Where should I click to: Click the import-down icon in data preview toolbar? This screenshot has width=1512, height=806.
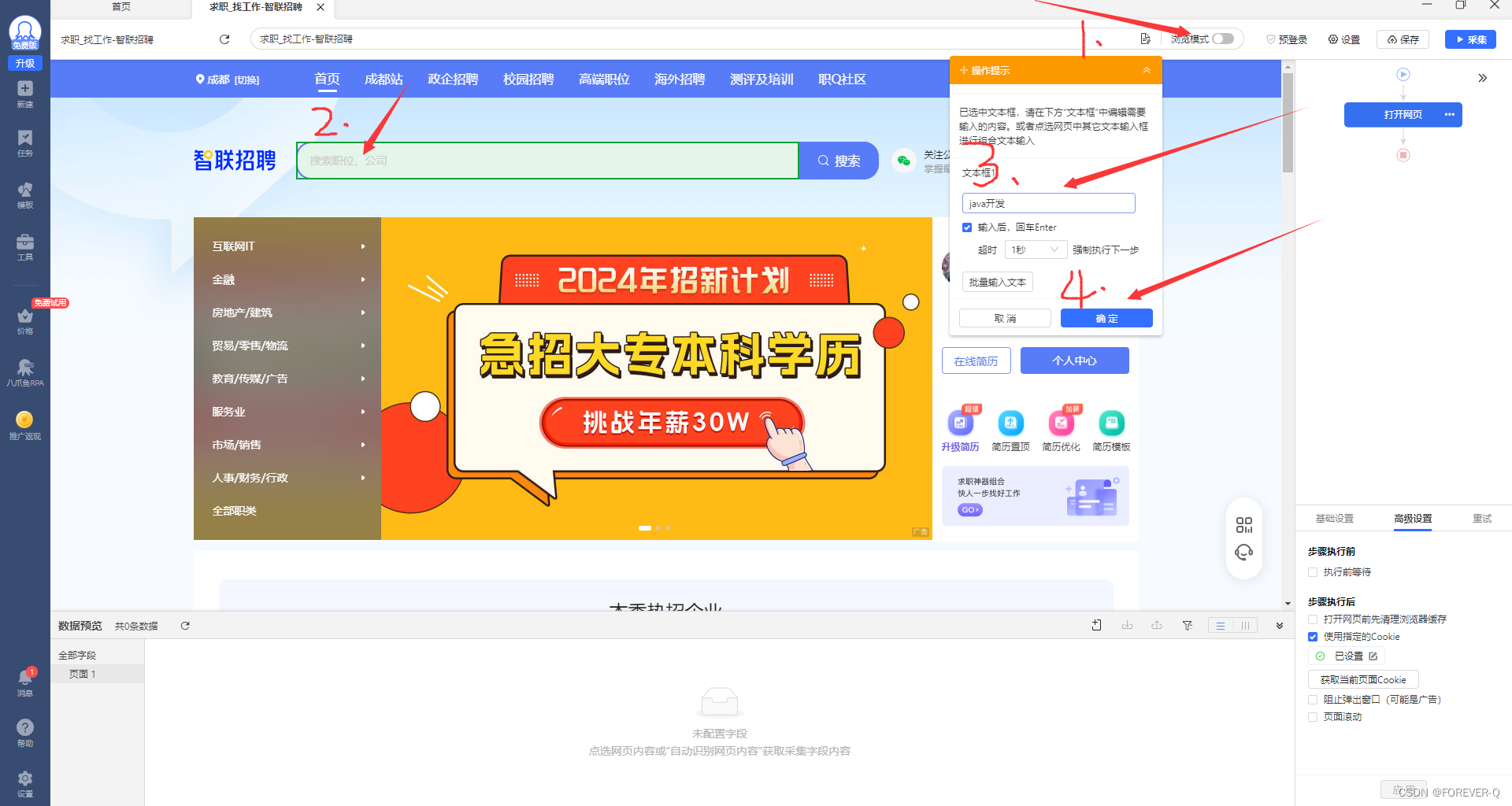1127,625
